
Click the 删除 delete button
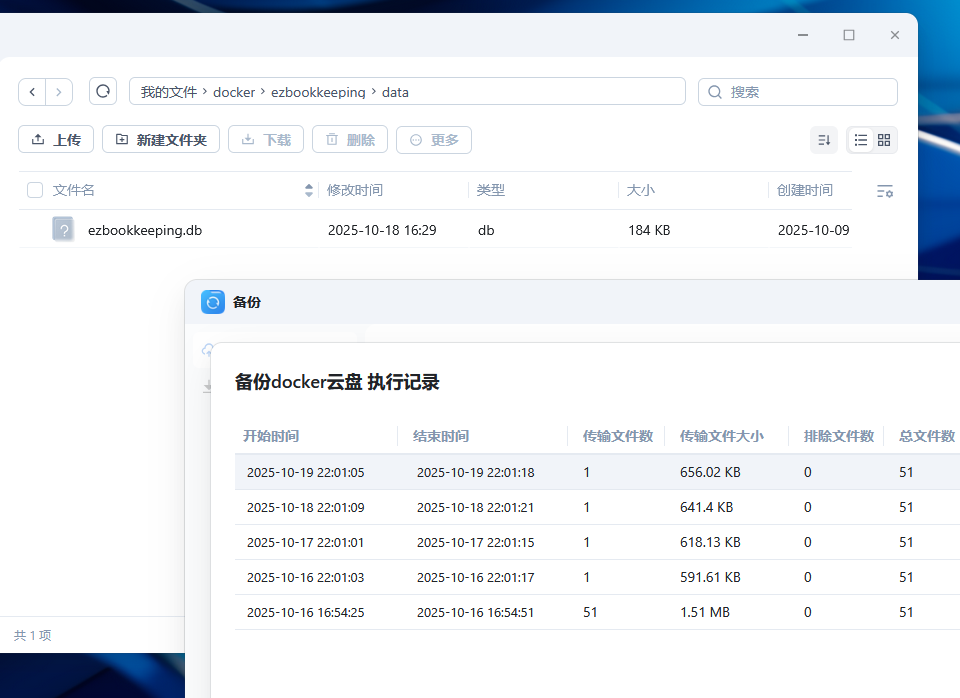pyautogui.click(x=349, y=139)
